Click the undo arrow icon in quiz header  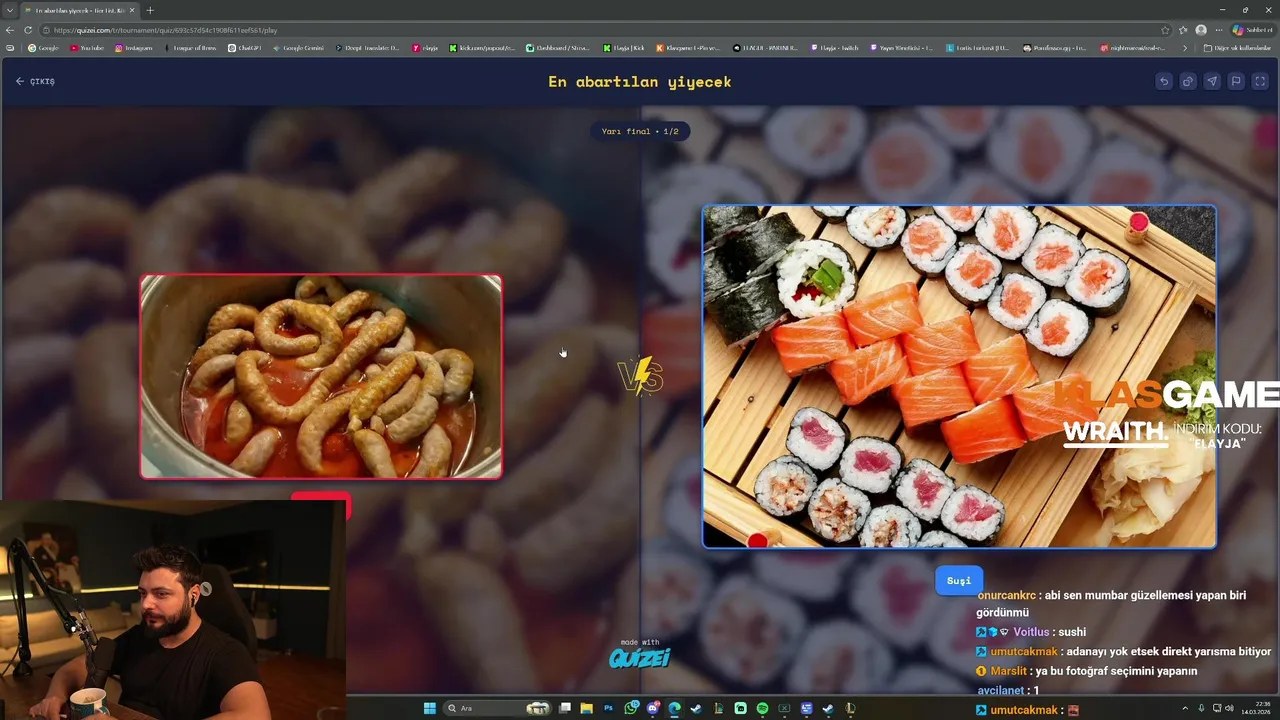1164,81
